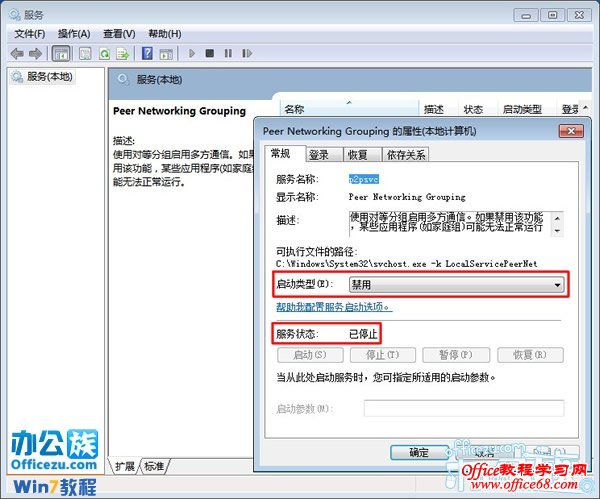Click the Back arrow in the toolbar
600x499 pixels.
click(x=17, y=53)
